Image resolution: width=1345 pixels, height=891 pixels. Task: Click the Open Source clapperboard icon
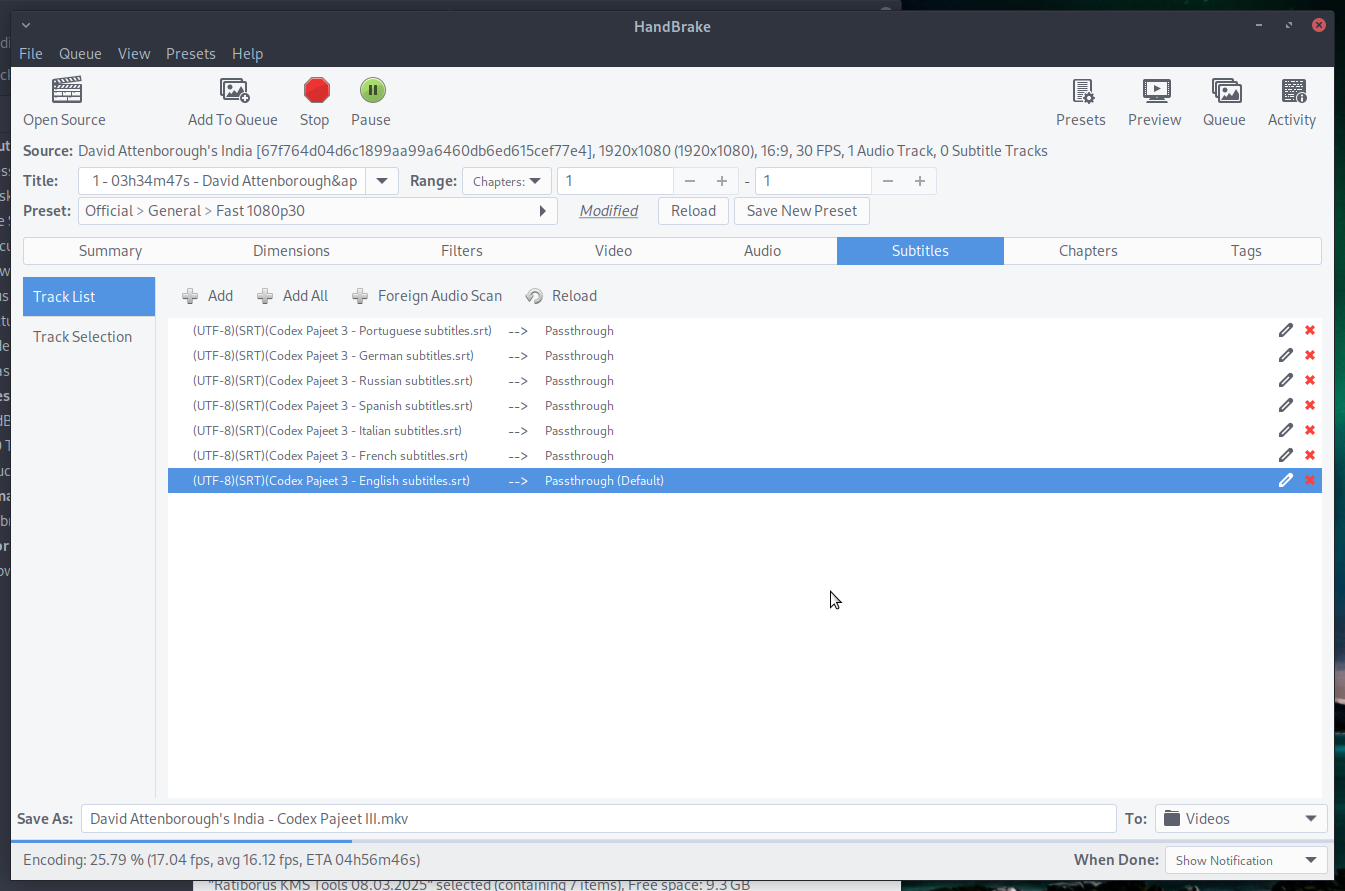click(x=66, y=90)
